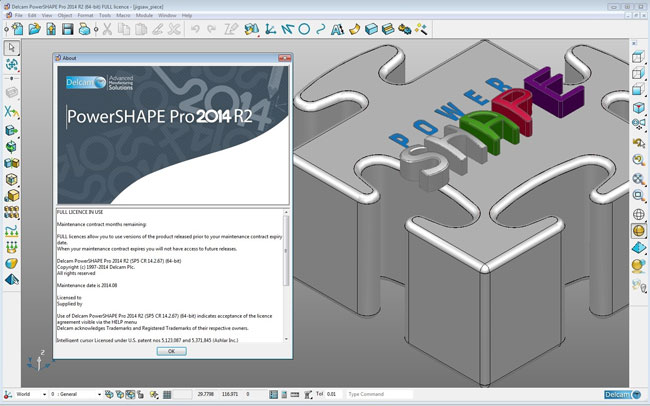The height and width of the screenshot is (406, 650).
Task: Click the Redo arrow icon
Action: 211,29
